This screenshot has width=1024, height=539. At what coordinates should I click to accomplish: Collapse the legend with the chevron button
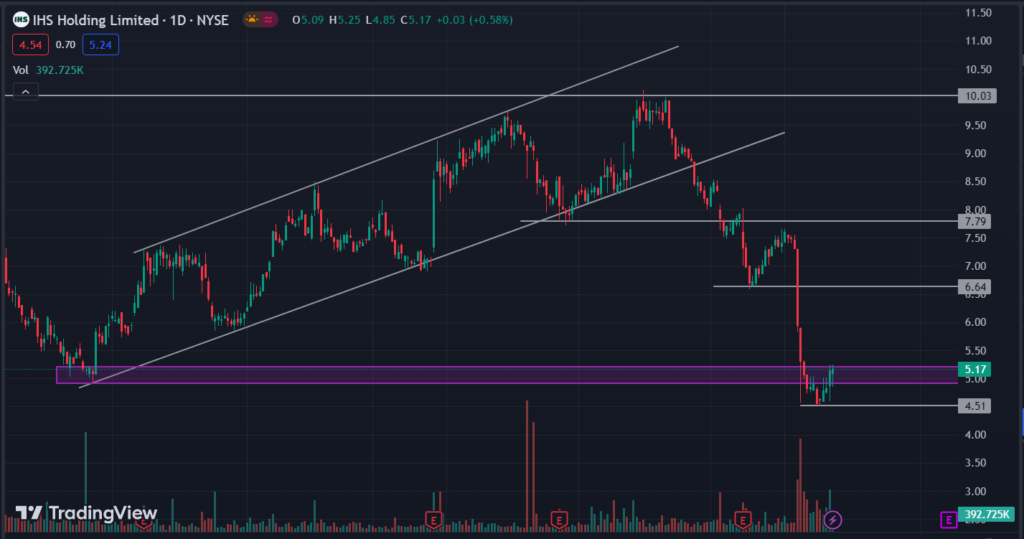tap(25, 92)
